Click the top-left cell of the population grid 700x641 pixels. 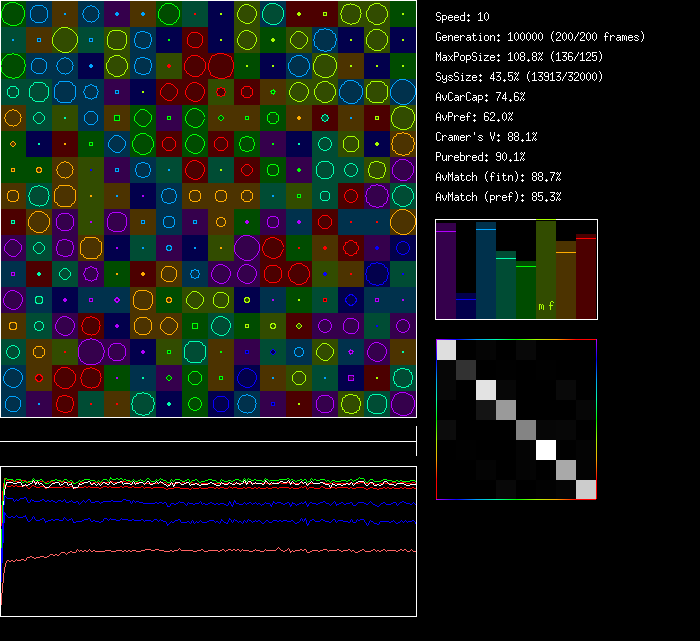pyautogui.click(x=13, y=14)
